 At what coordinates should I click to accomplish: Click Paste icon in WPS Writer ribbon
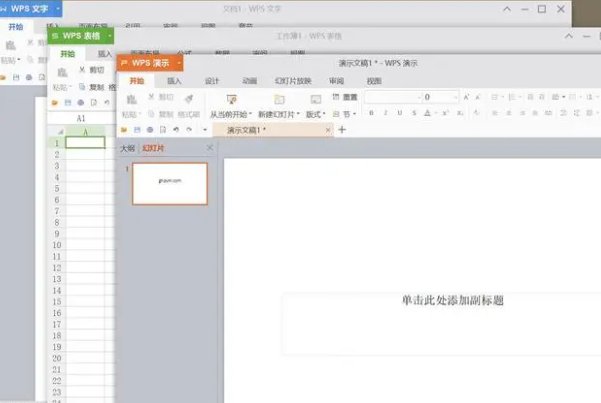tap(10, 45)
